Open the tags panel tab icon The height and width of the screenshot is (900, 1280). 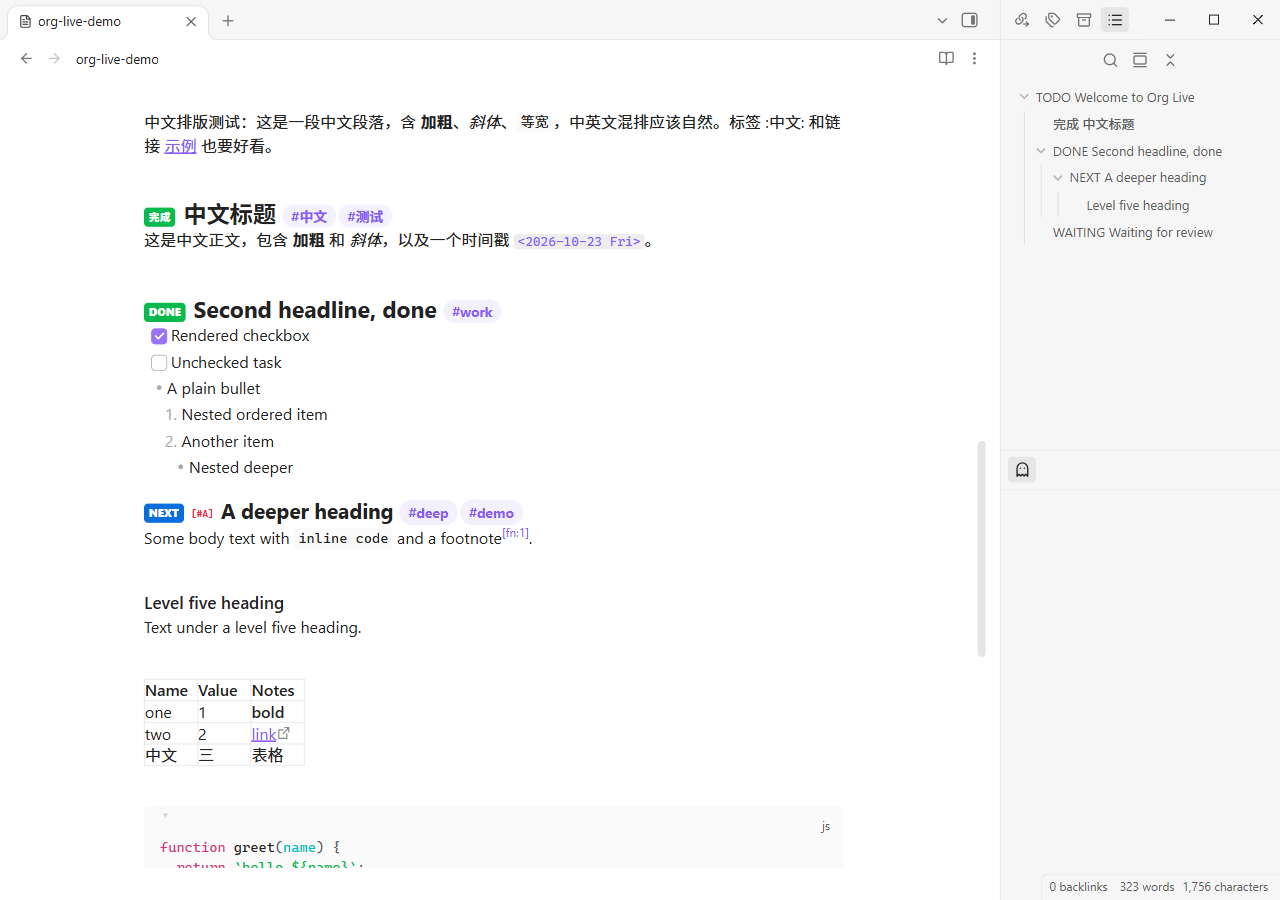pos(1052,20)
